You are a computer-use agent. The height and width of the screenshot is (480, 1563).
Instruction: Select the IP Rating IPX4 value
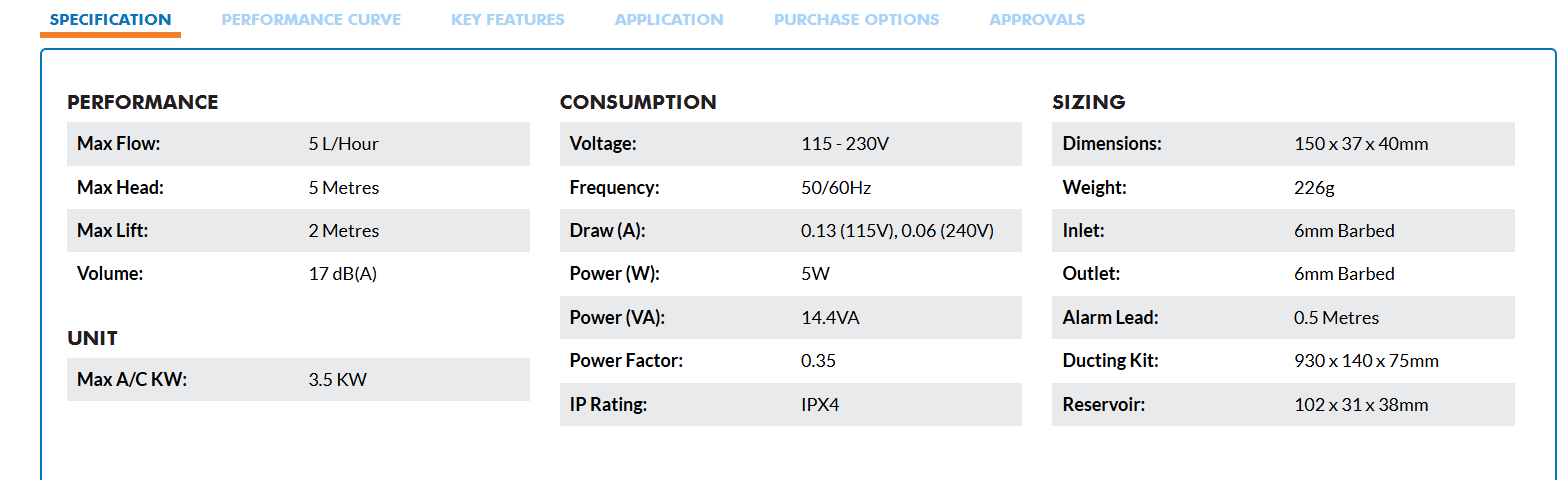pos(820,405)
